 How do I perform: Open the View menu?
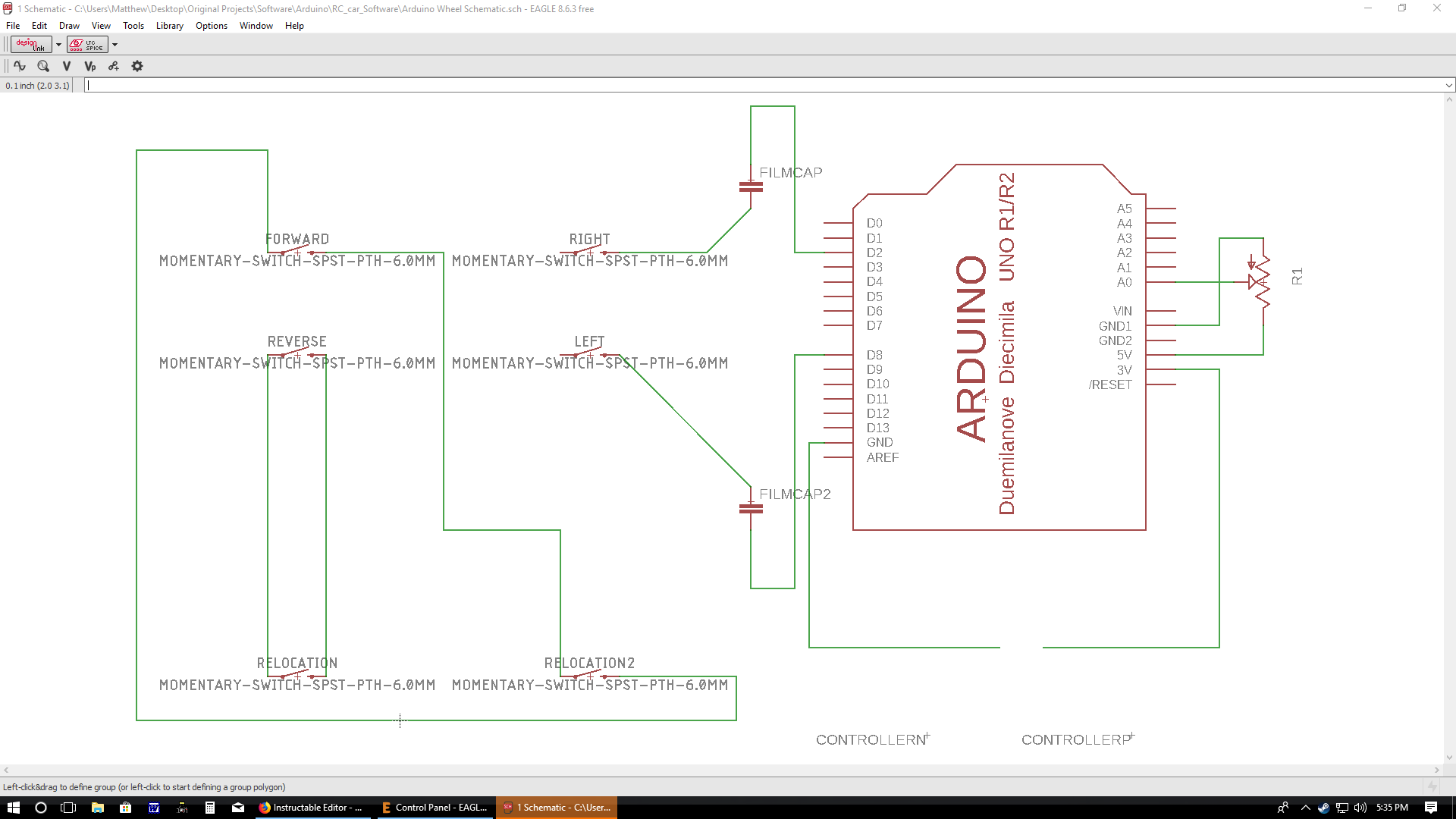point(101,26)
